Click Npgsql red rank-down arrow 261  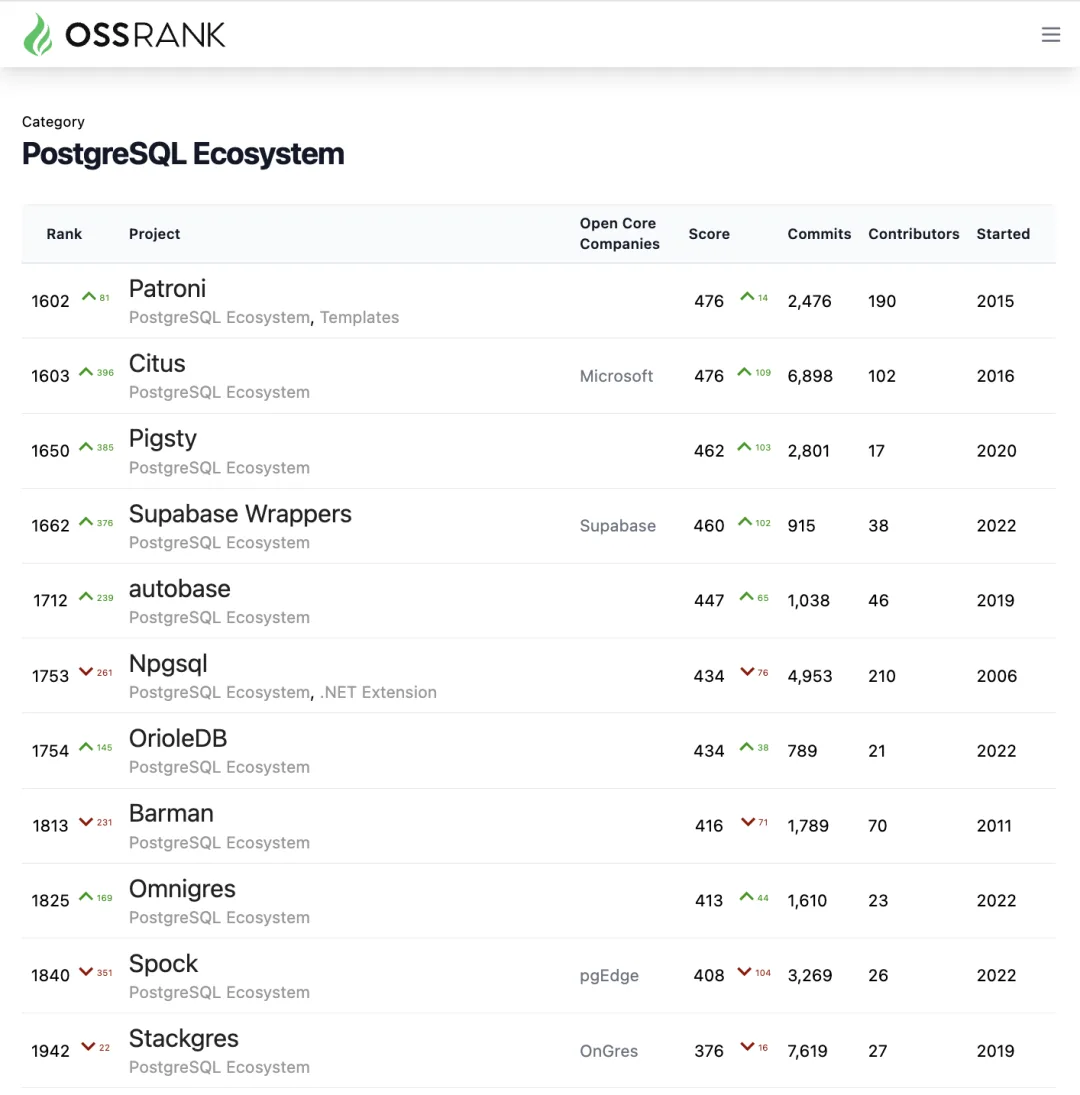(x=86, y=672)
